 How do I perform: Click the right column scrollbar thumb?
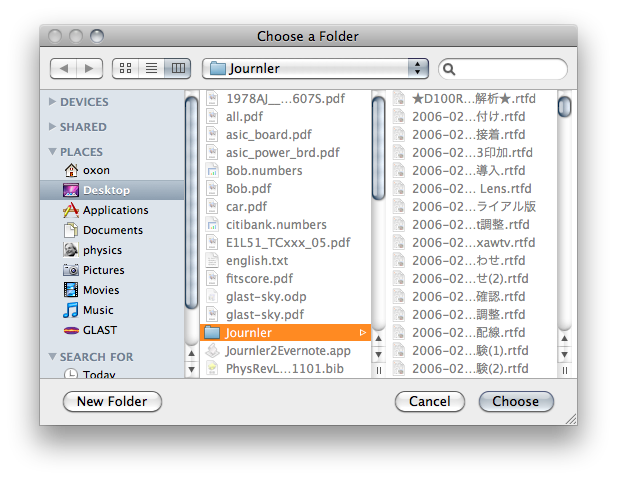(564, 106)
